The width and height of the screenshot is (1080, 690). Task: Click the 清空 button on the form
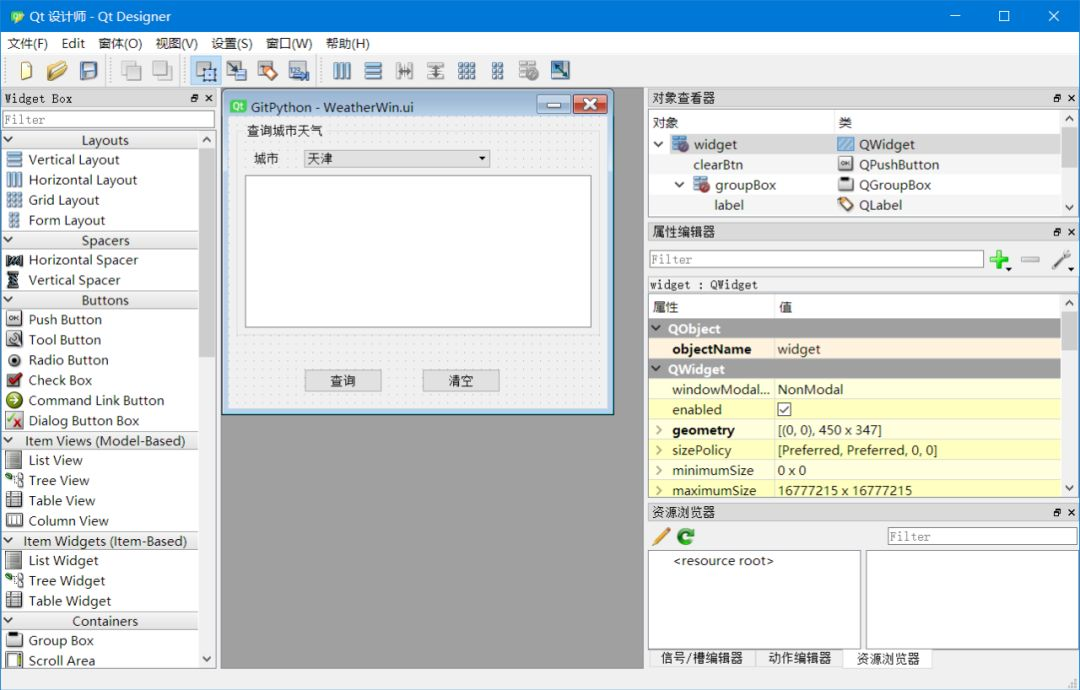tap(461, 381)
